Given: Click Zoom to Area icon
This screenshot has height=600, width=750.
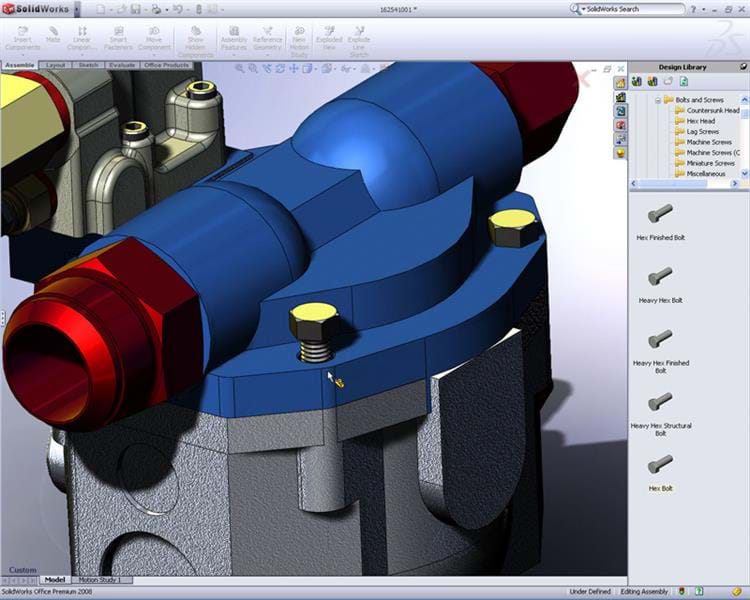Looking at the screenshot, I should (253, 69).
